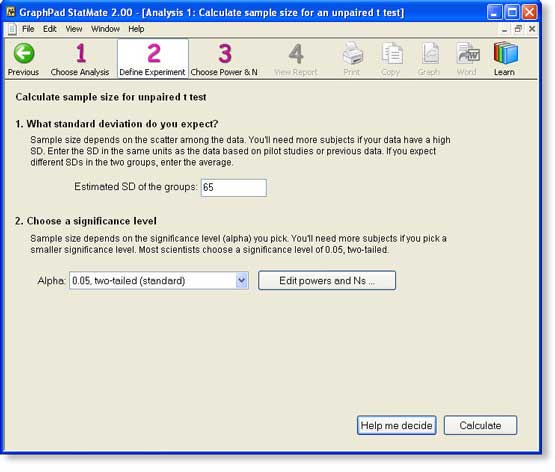This screenshot has width=555, height=472.
Task: Open the View menu
Action: coord(74,29)
